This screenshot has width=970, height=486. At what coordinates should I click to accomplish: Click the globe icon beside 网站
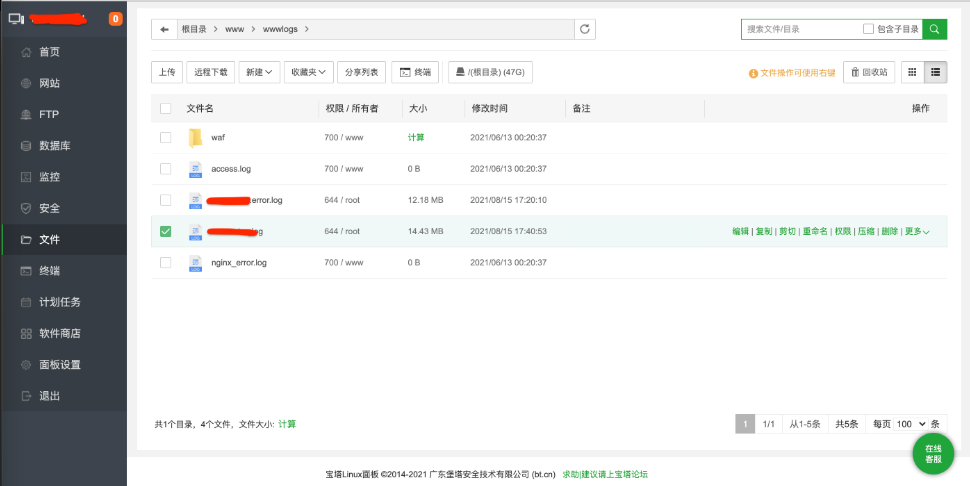pos(26,83)
